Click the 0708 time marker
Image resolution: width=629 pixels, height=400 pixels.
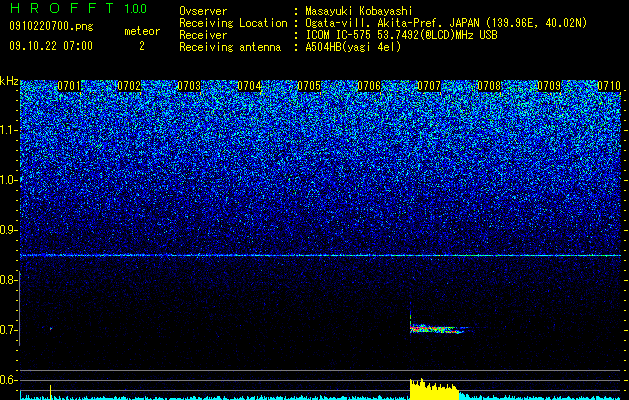(x=489, y=86)
